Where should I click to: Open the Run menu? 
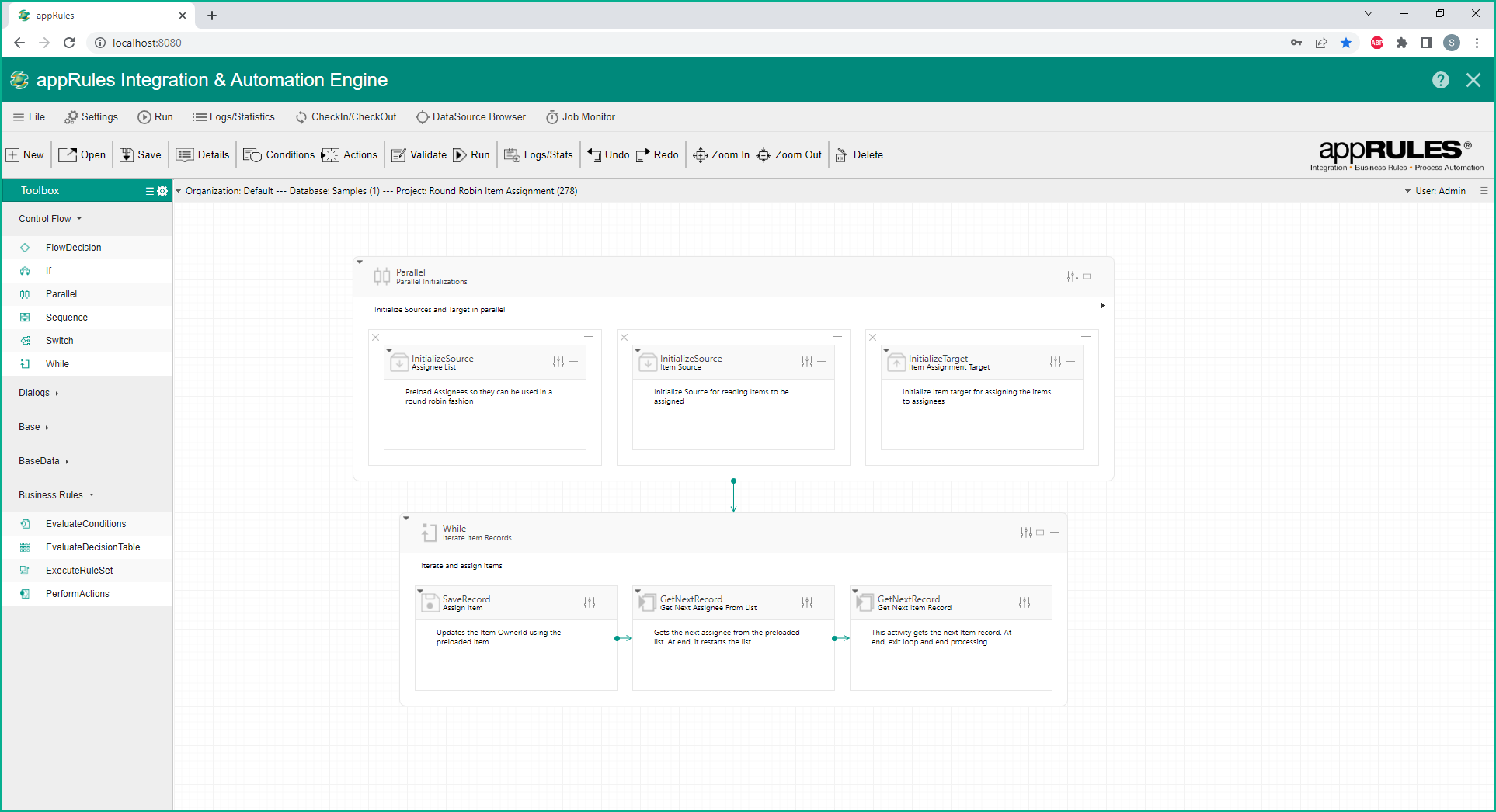click(155, 117)
